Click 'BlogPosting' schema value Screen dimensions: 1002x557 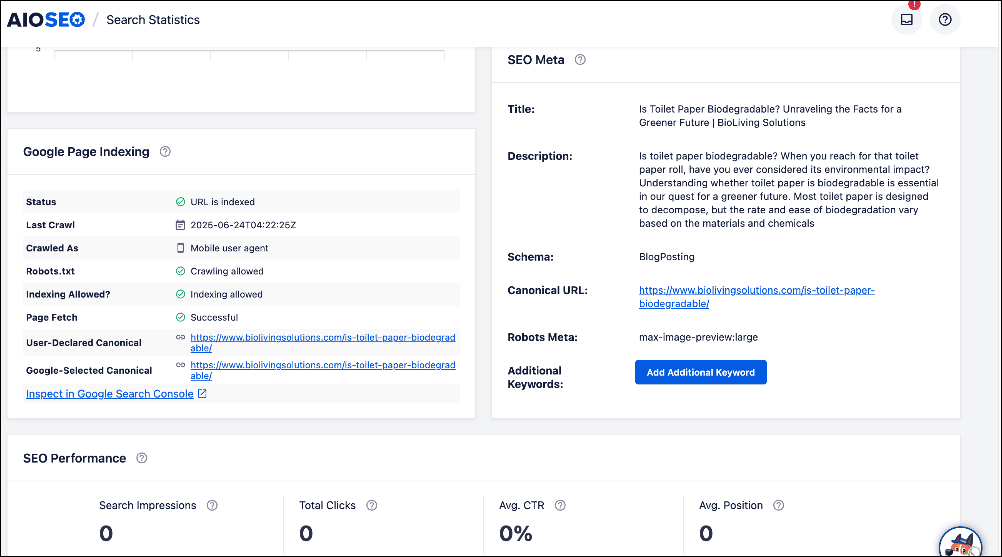pyautogui.click(x=667, y=257)
